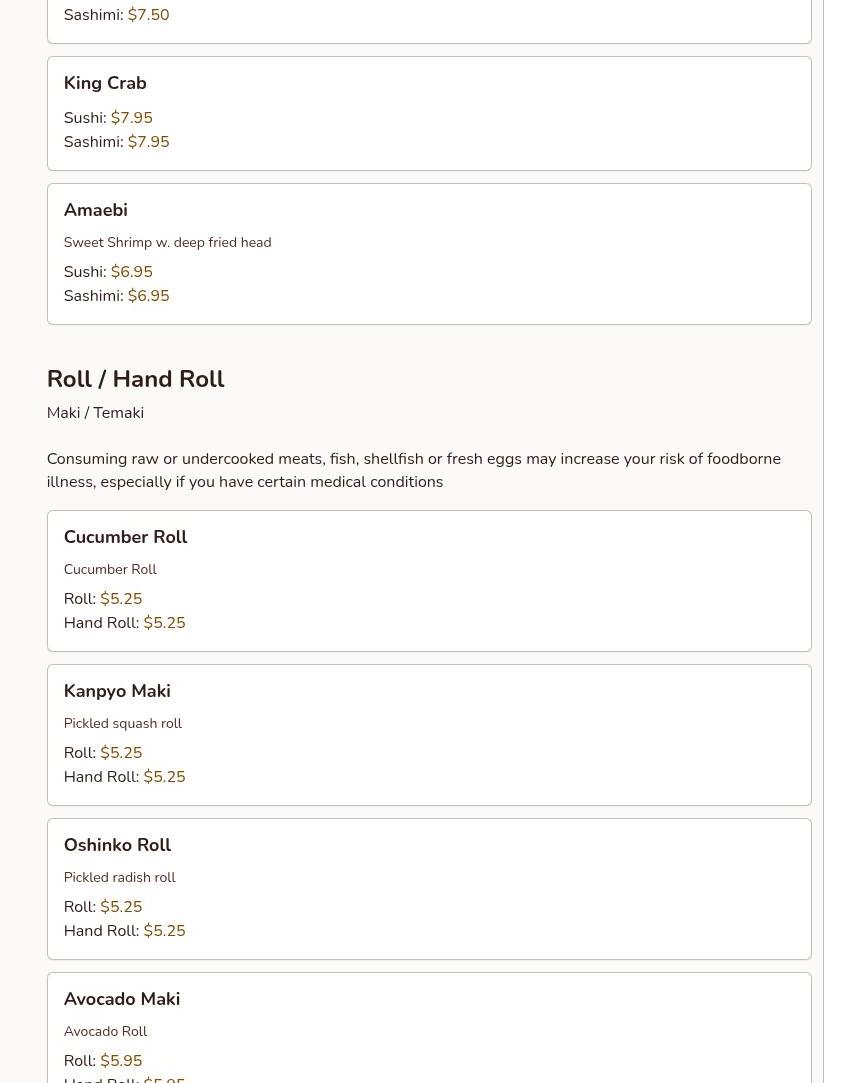Click the 'Pickled squash roll' description
Viewport: 844px width, 1083px height.
122,723
